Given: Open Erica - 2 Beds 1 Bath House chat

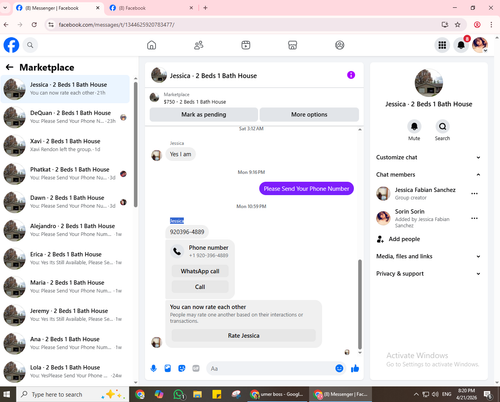Looking at the screenshot, I should [x=65, y=259].
